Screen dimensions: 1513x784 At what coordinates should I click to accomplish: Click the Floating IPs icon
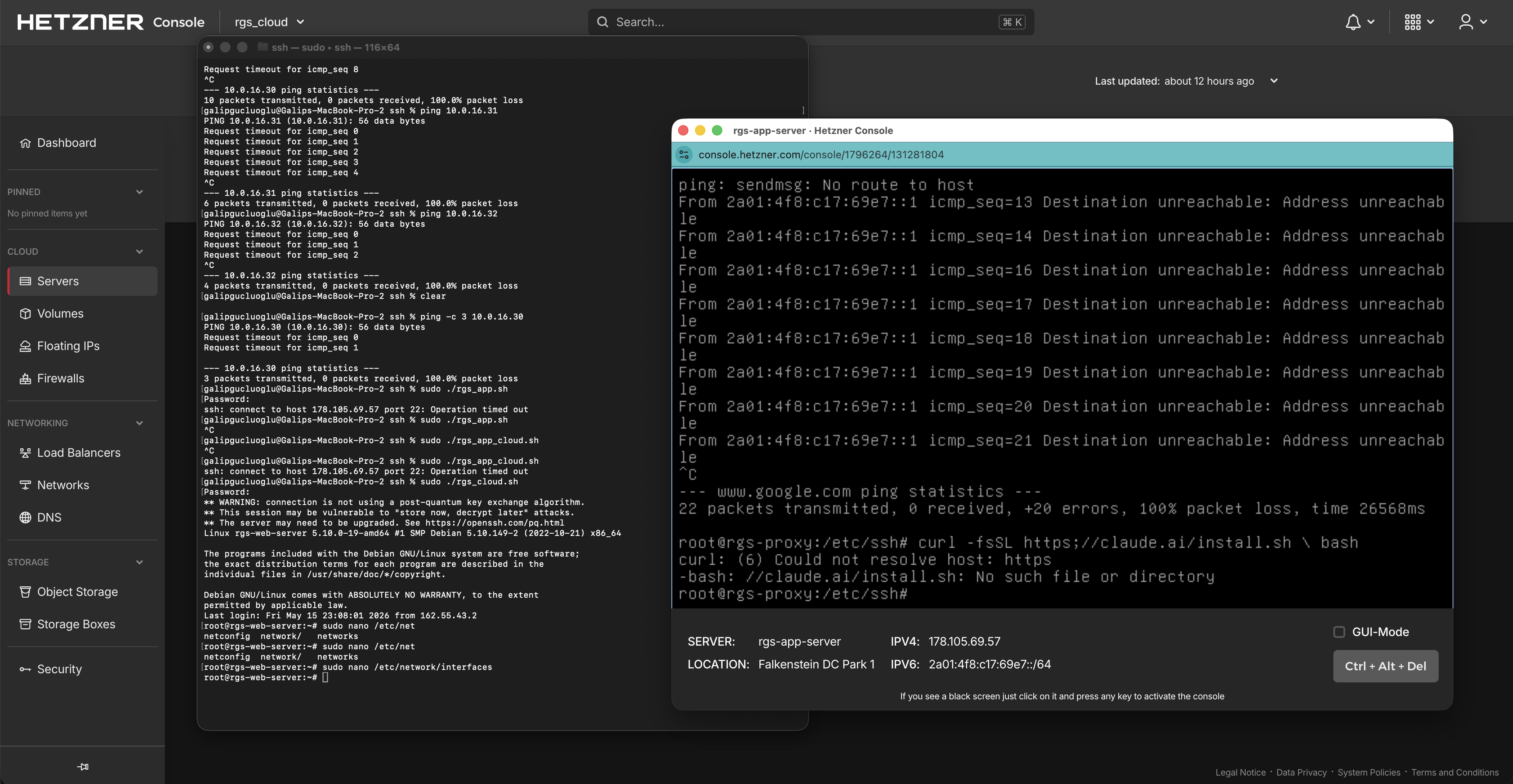(25, 346)
